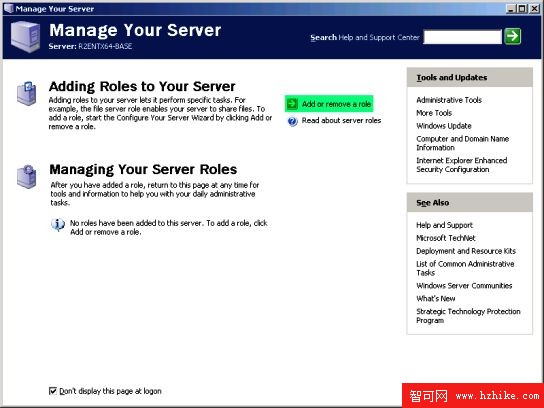The width and height of the screenshot is (544, 408).
Task: Click the green arrow icon beside Add or remove a role
Action: pyautogui.click(x=292, y=103)
